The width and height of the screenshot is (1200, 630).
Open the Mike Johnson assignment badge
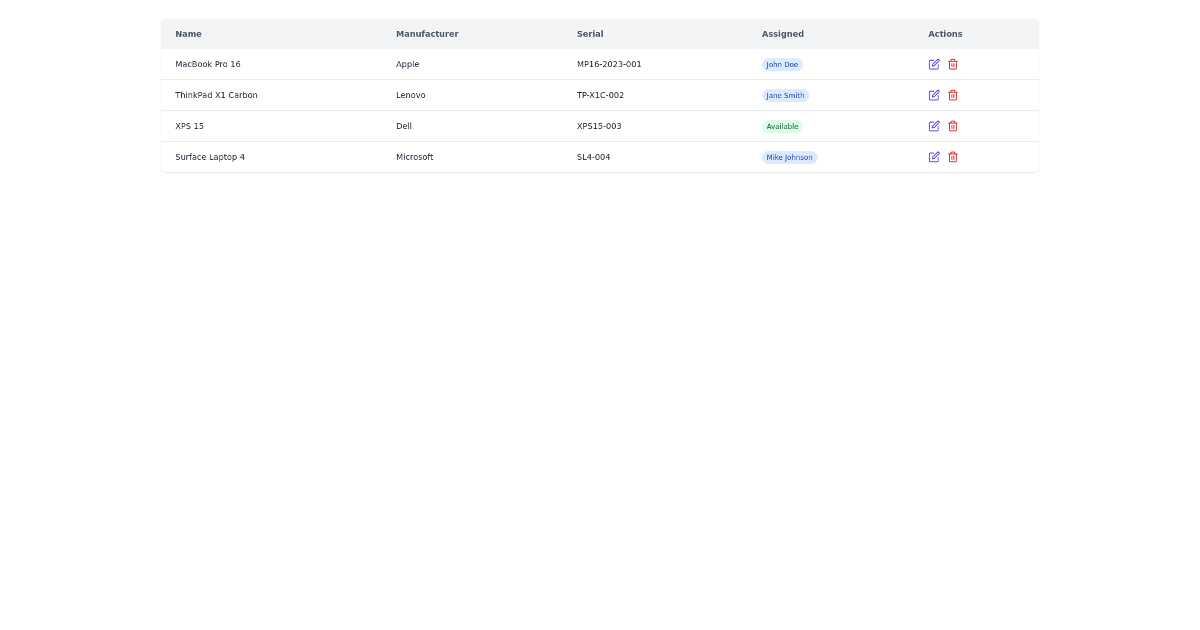point(789,157)
